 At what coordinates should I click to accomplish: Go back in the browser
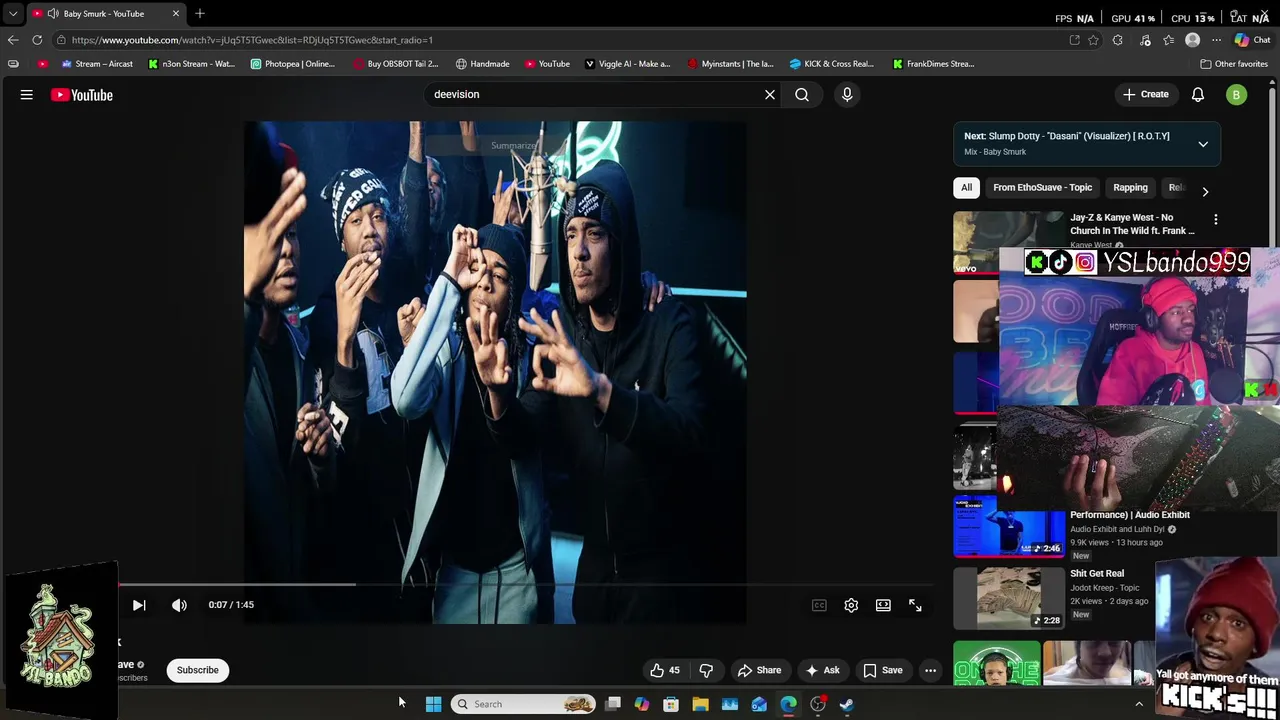[13, 40]
